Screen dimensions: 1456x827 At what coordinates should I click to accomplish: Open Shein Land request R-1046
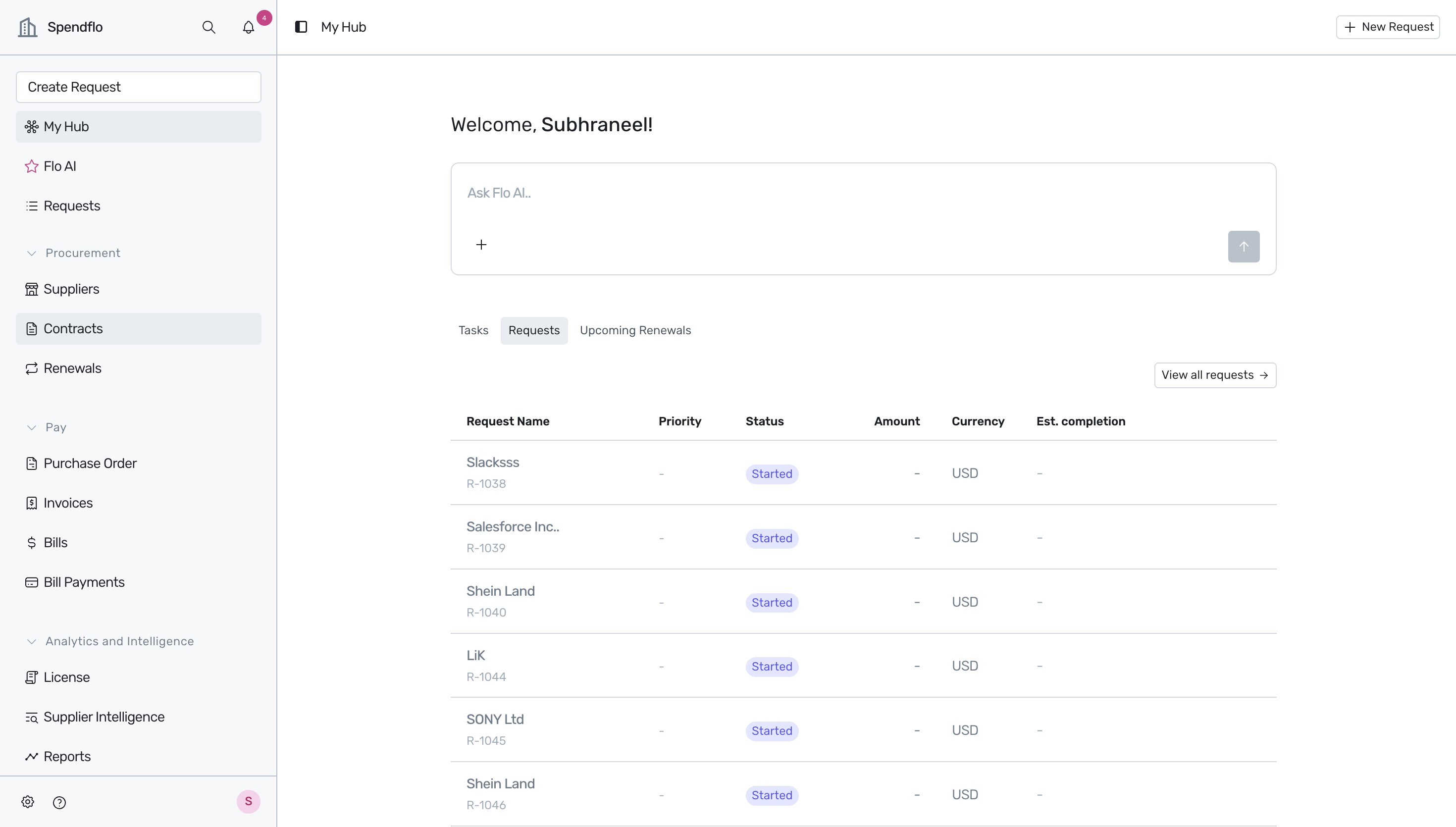point(863,794)
